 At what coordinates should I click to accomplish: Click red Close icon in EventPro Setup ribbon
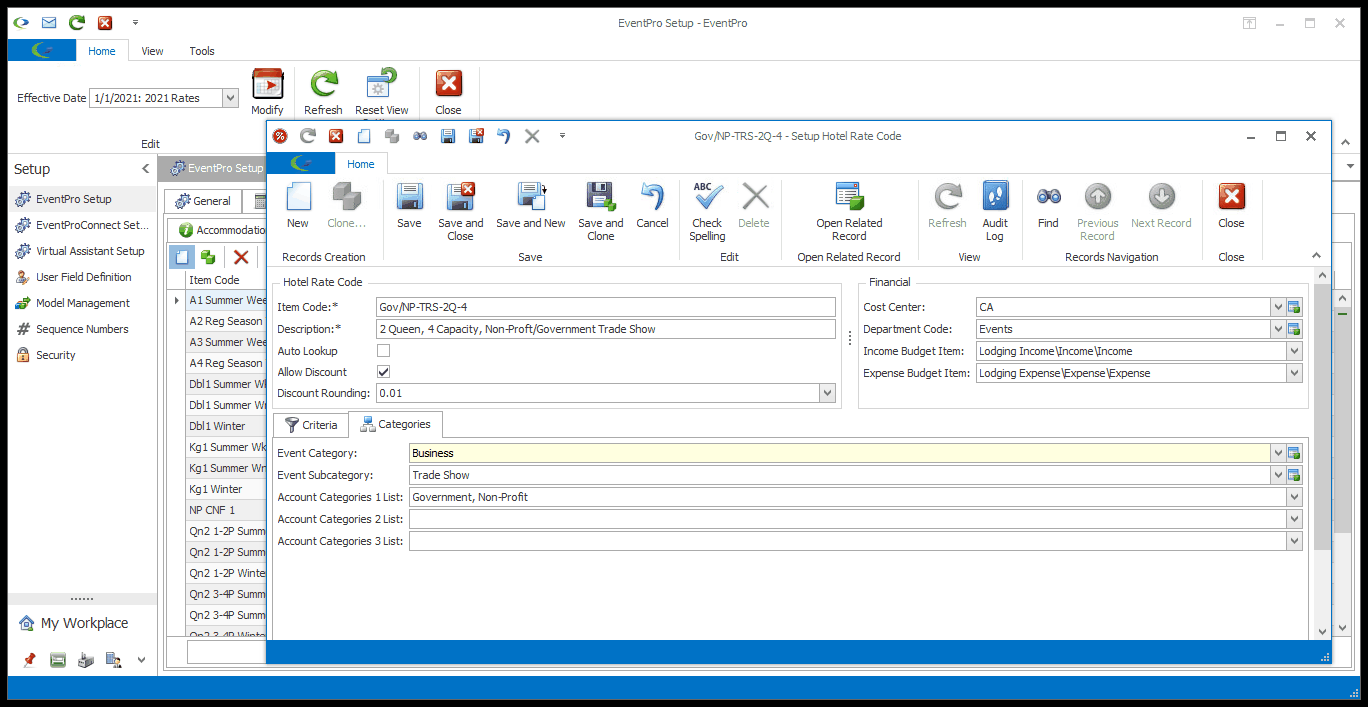click(448, 84)
